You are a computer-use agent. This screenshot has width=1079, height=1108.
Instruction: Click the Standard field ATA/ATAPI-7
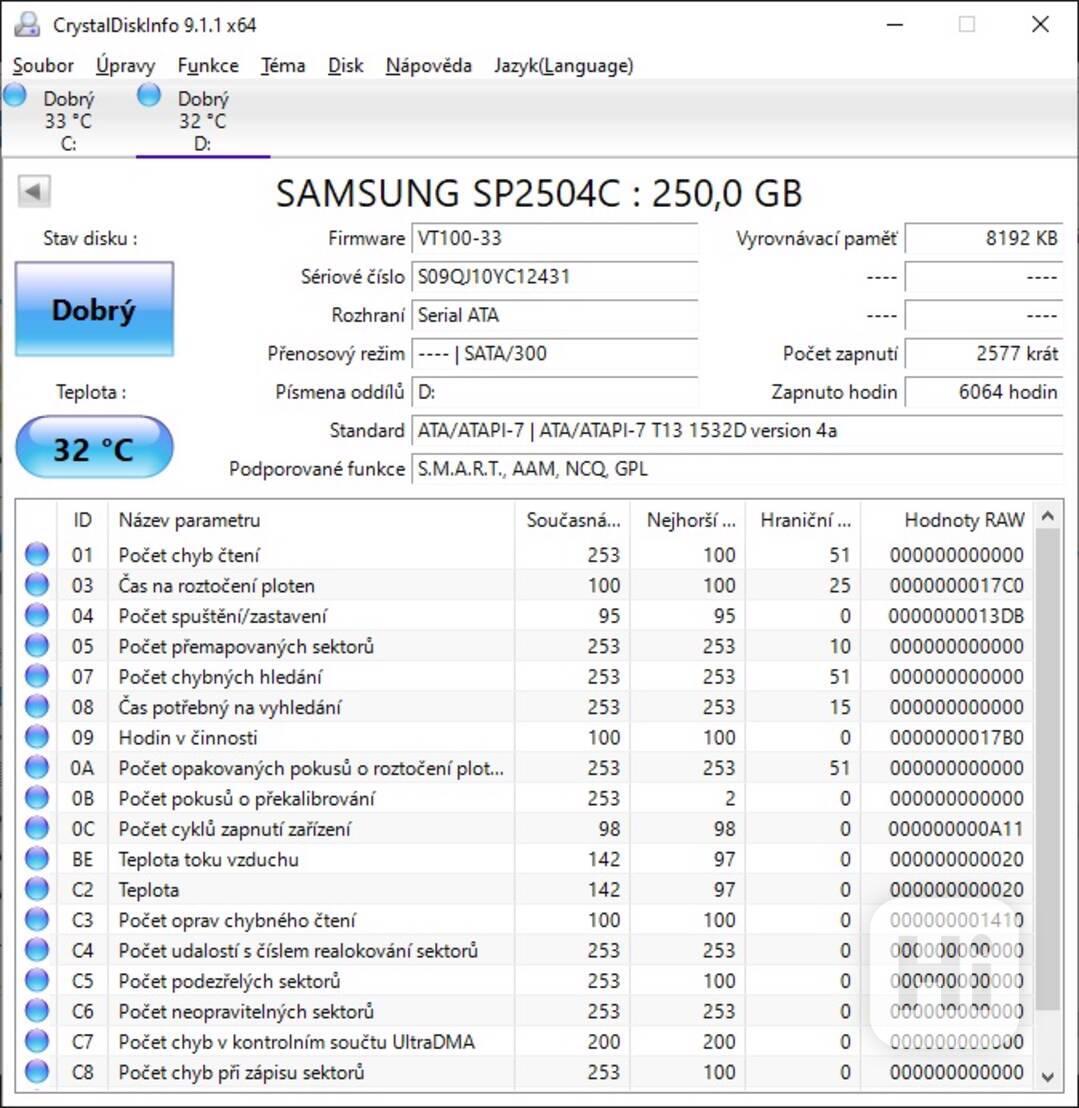737,430
